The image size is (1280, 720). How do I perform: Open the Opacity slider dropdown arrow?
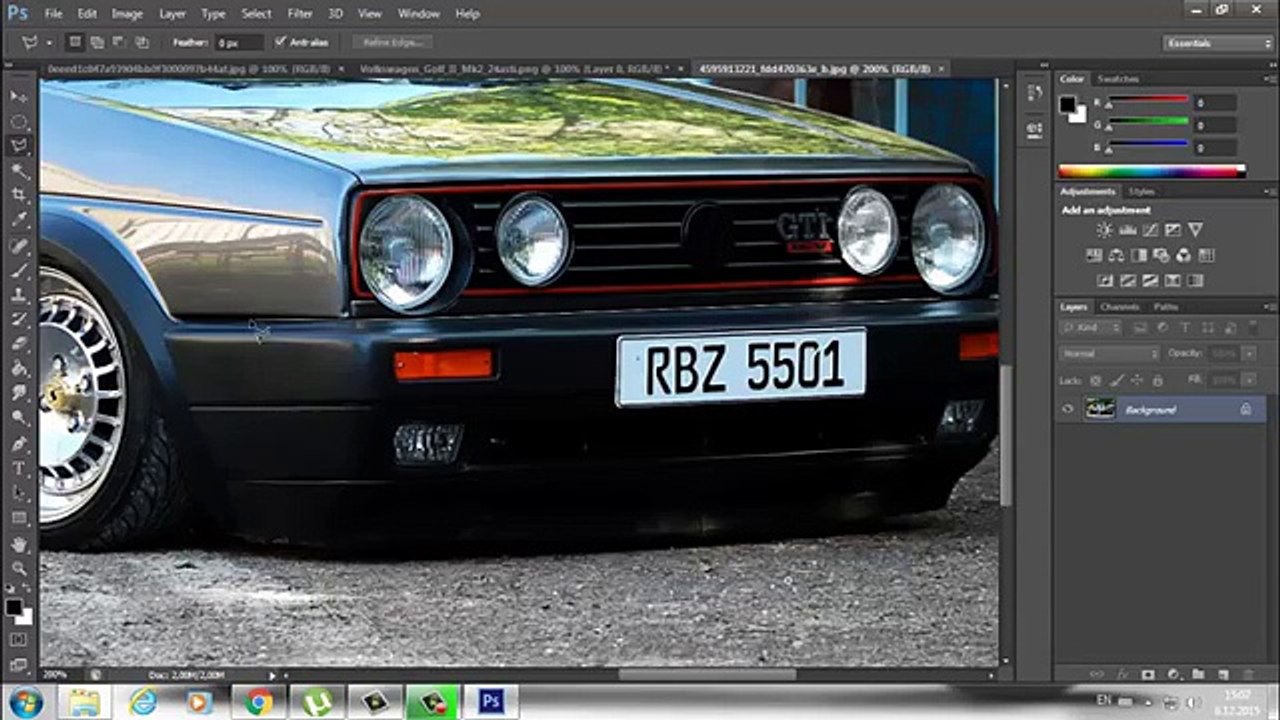(1249, 354)
